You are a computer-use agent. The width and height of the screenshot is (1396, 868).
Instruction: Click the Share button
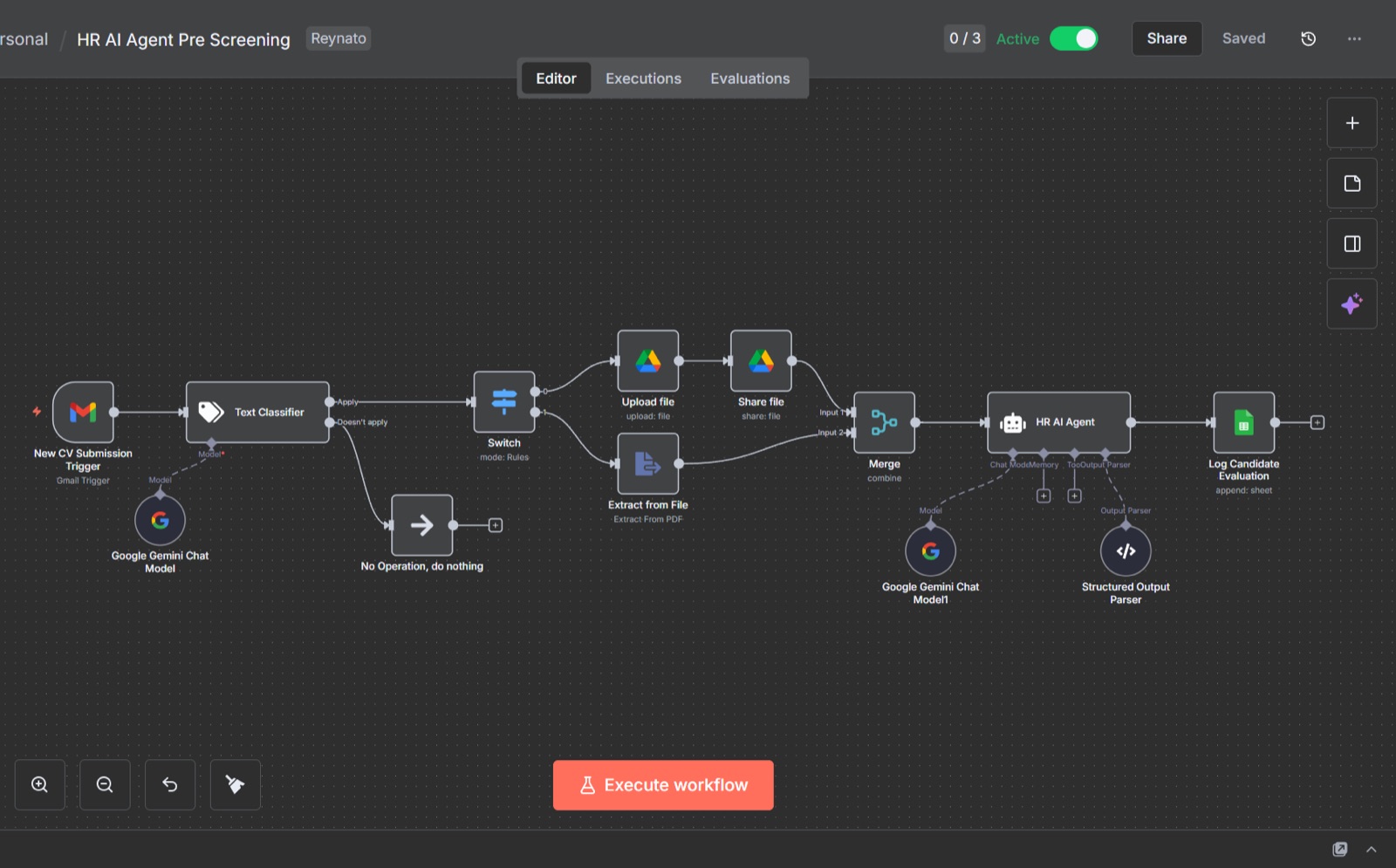(x=1167, y=38)
